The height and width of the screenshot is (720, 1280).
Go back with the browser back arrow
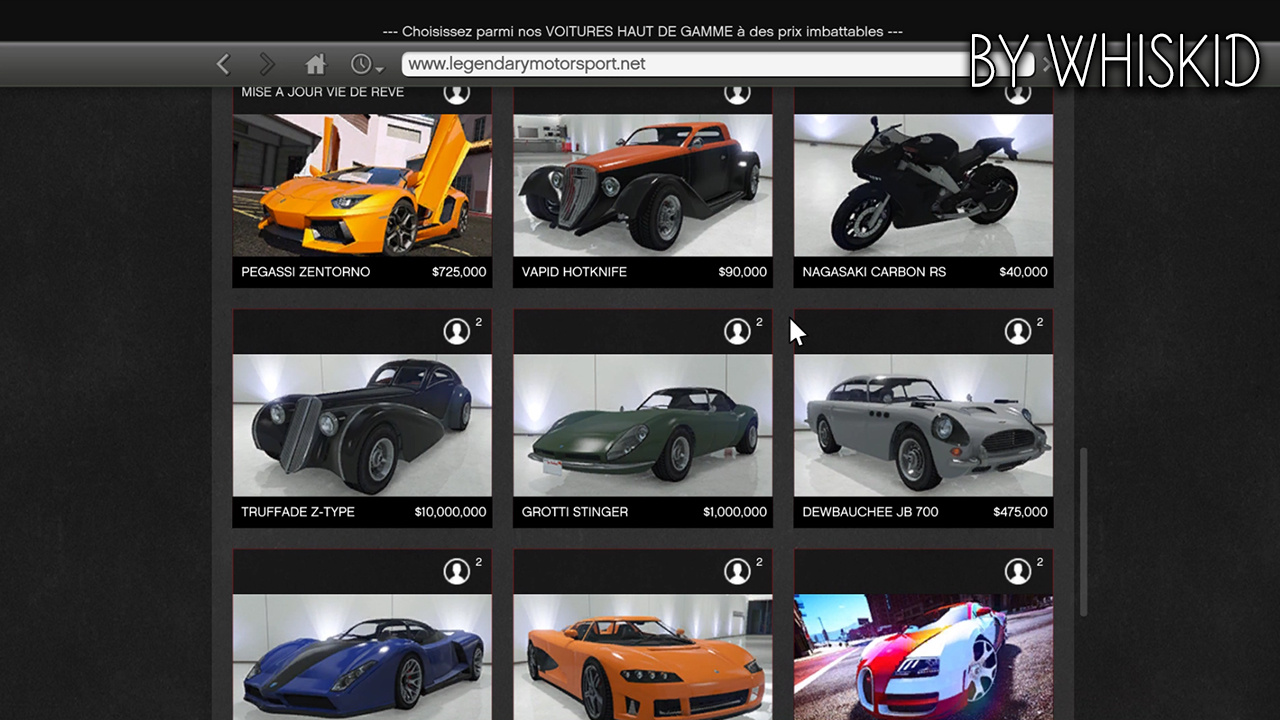pyautogui.click(x=223, y=64)
